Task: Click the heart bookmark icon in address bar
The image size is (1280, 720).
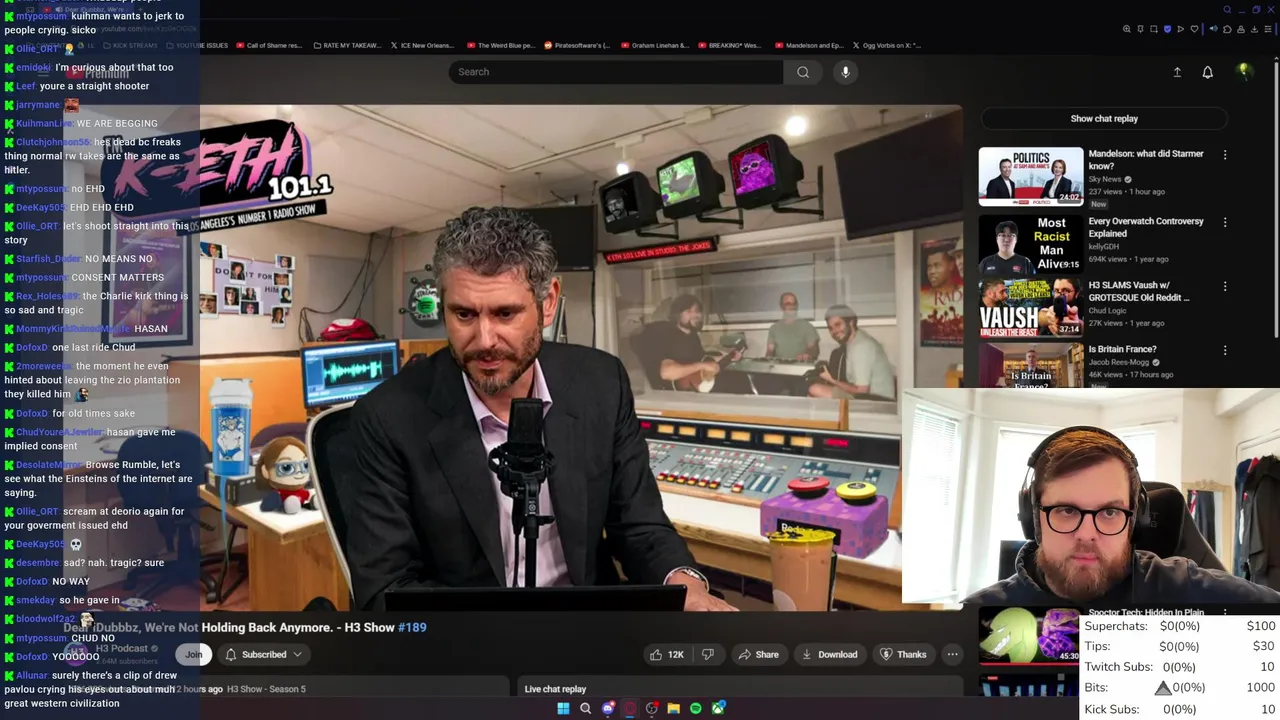Action: (x=1194, y=29)
